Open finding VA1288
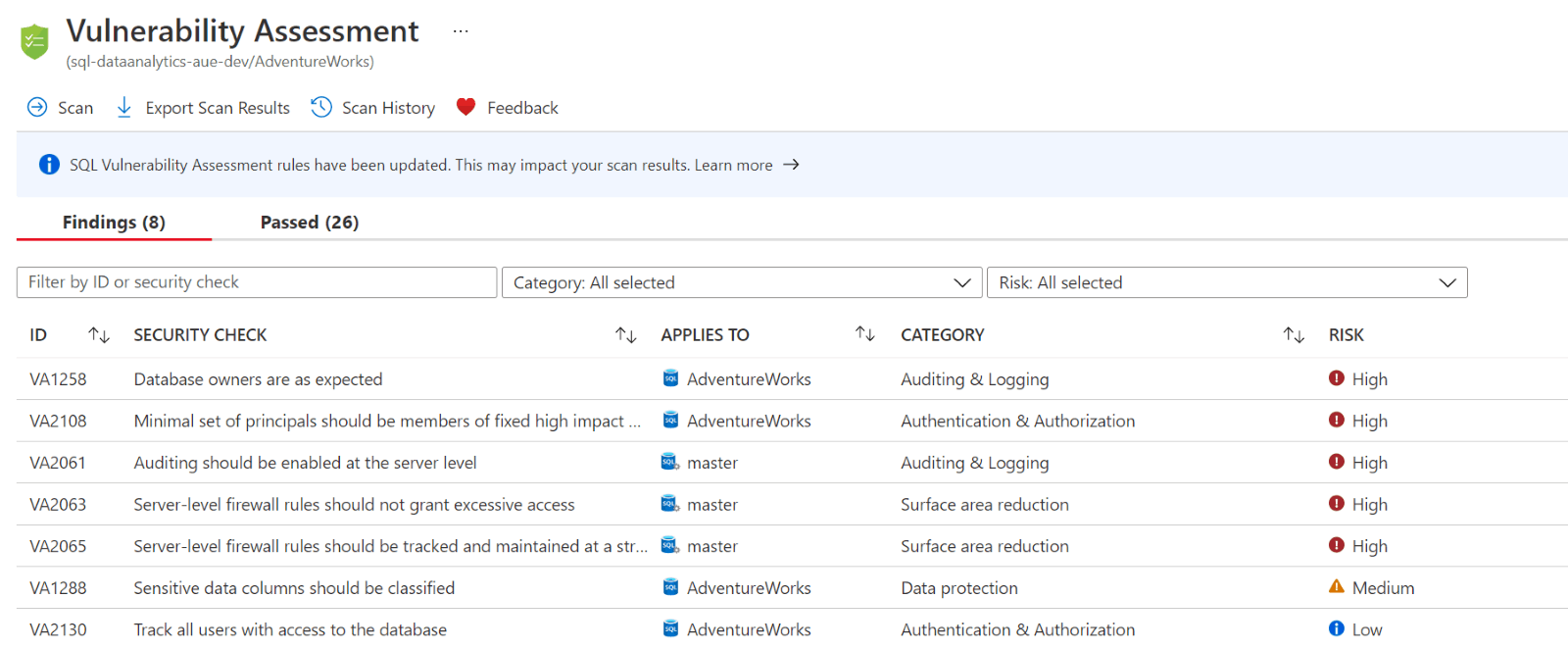 pos(58,588)
